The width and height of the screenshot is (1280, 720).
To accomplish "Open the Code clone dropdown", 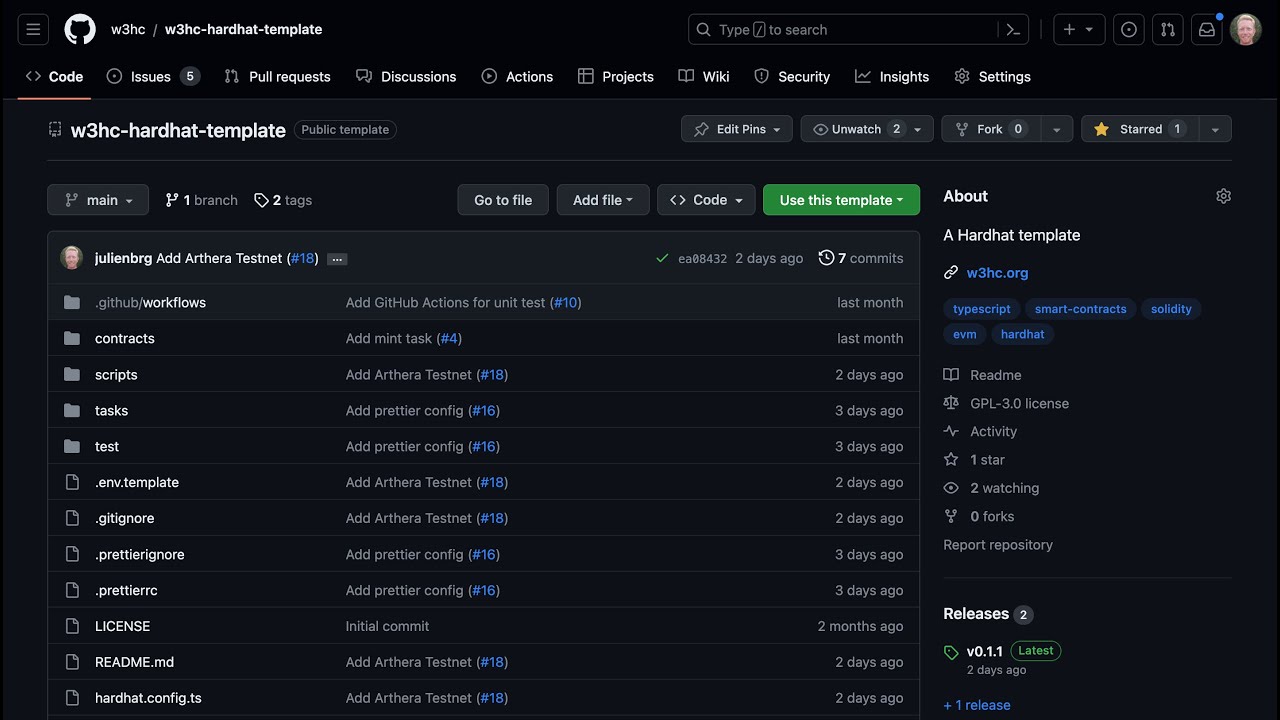I will coord(706,200).
